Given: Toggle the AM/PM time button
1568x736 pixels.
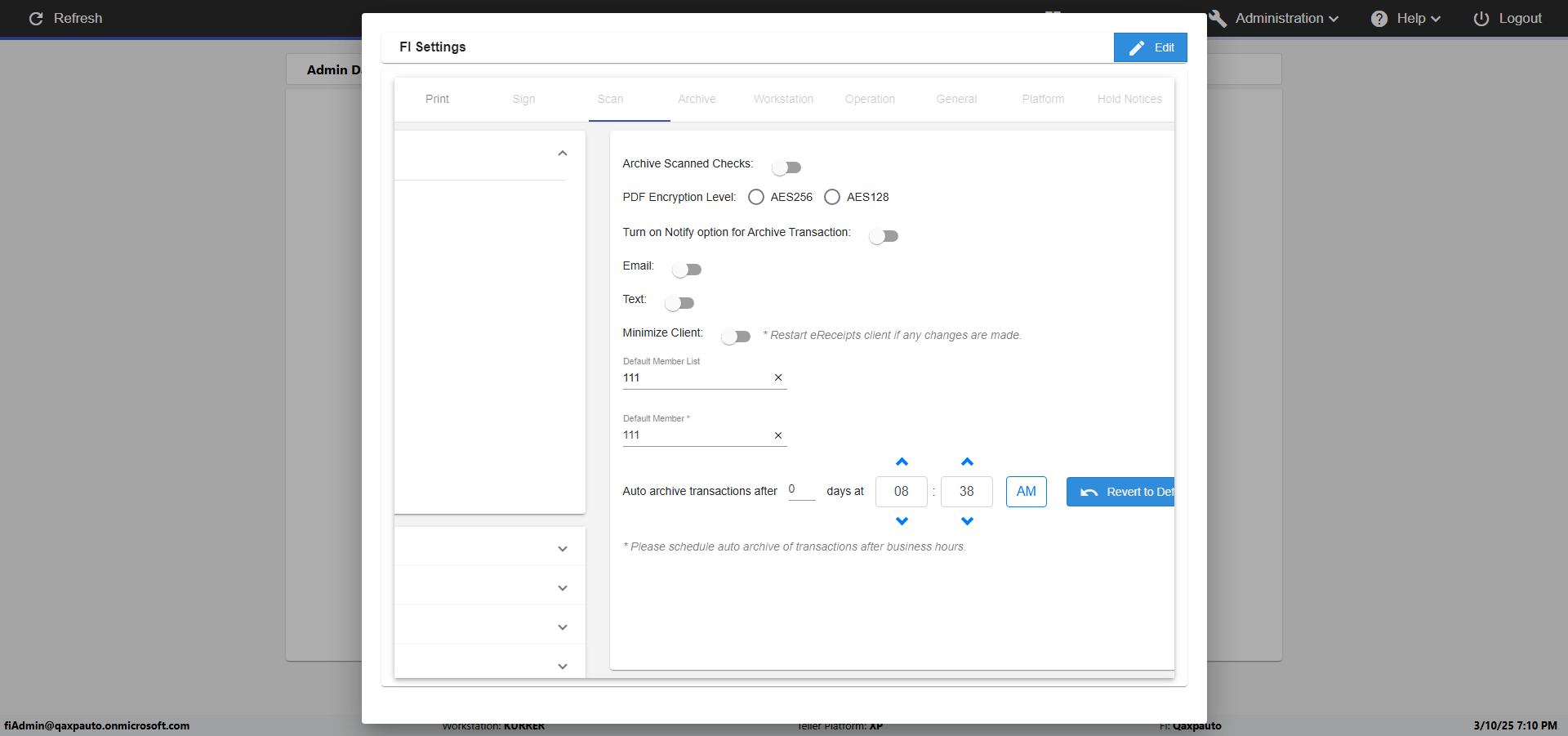Looking at the screenshot, I should click(1026, 492).
